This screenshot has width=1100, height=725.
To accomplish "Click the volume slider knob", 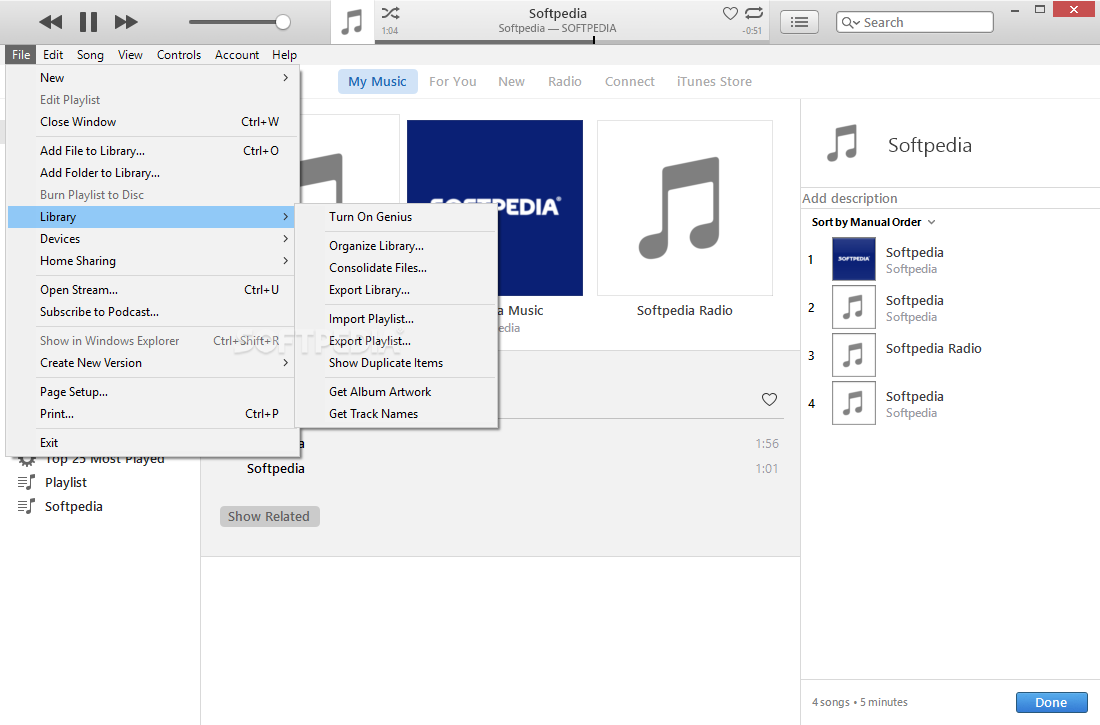I will 283,22.
